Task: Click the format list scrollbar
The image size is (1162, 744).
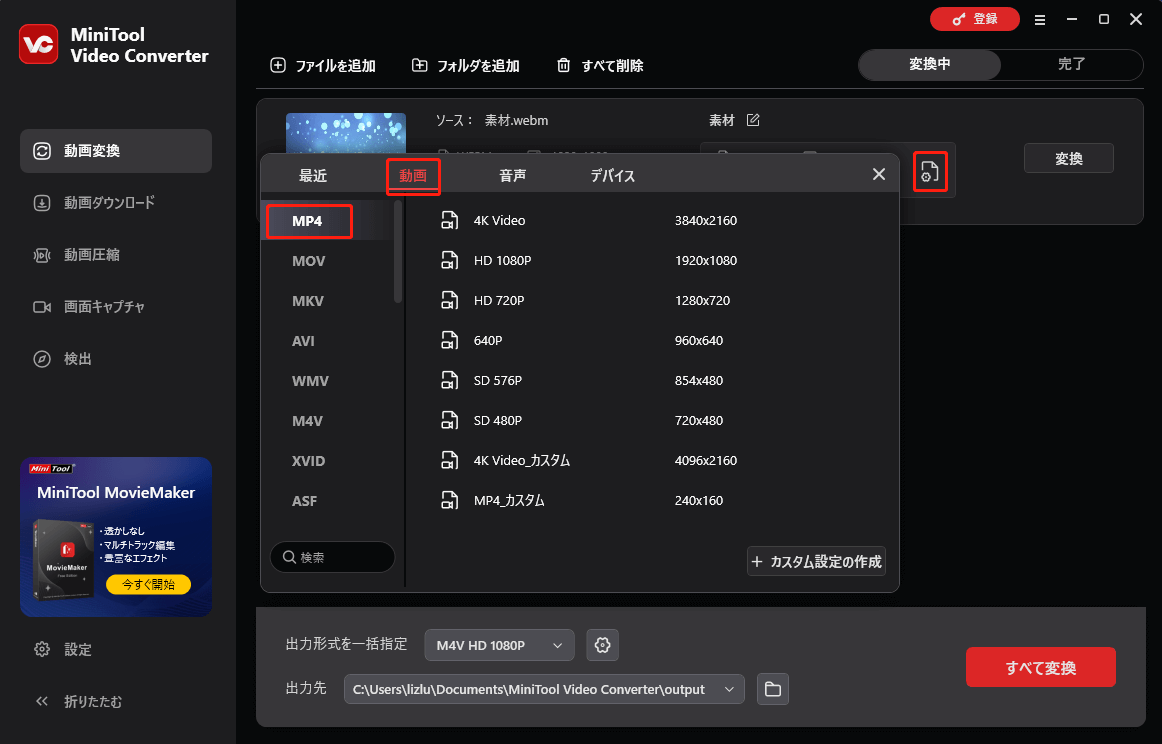Action: point(398,252)
